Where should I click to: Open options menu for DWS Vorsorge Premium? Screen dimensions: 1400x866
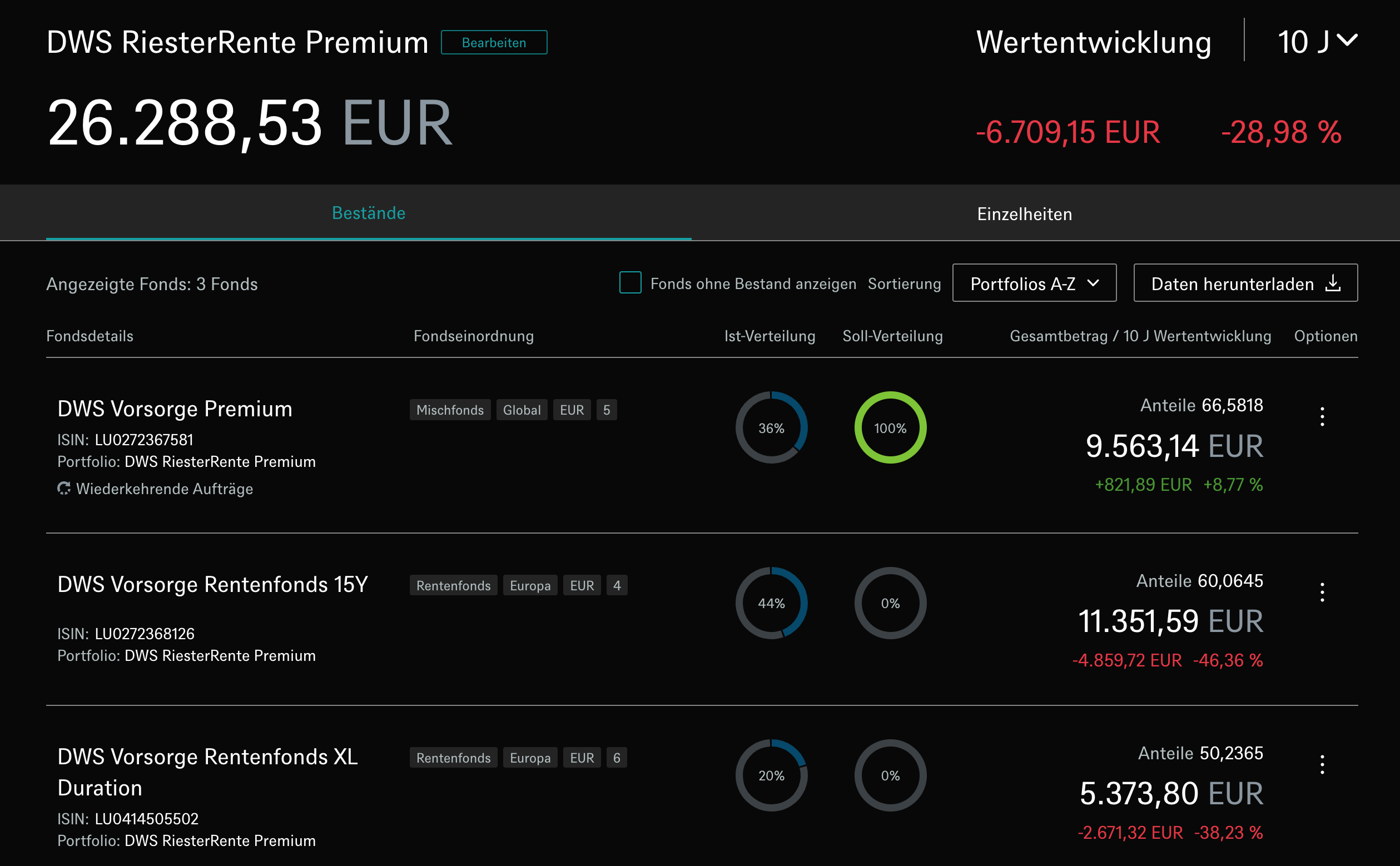[x=1322, y=416]
